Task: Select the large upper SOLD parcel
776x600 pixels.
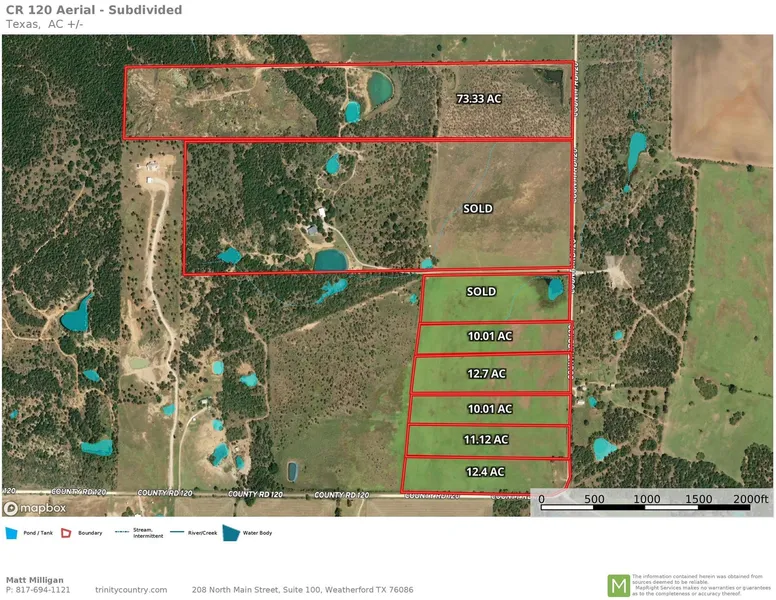Action: point(478,209)
